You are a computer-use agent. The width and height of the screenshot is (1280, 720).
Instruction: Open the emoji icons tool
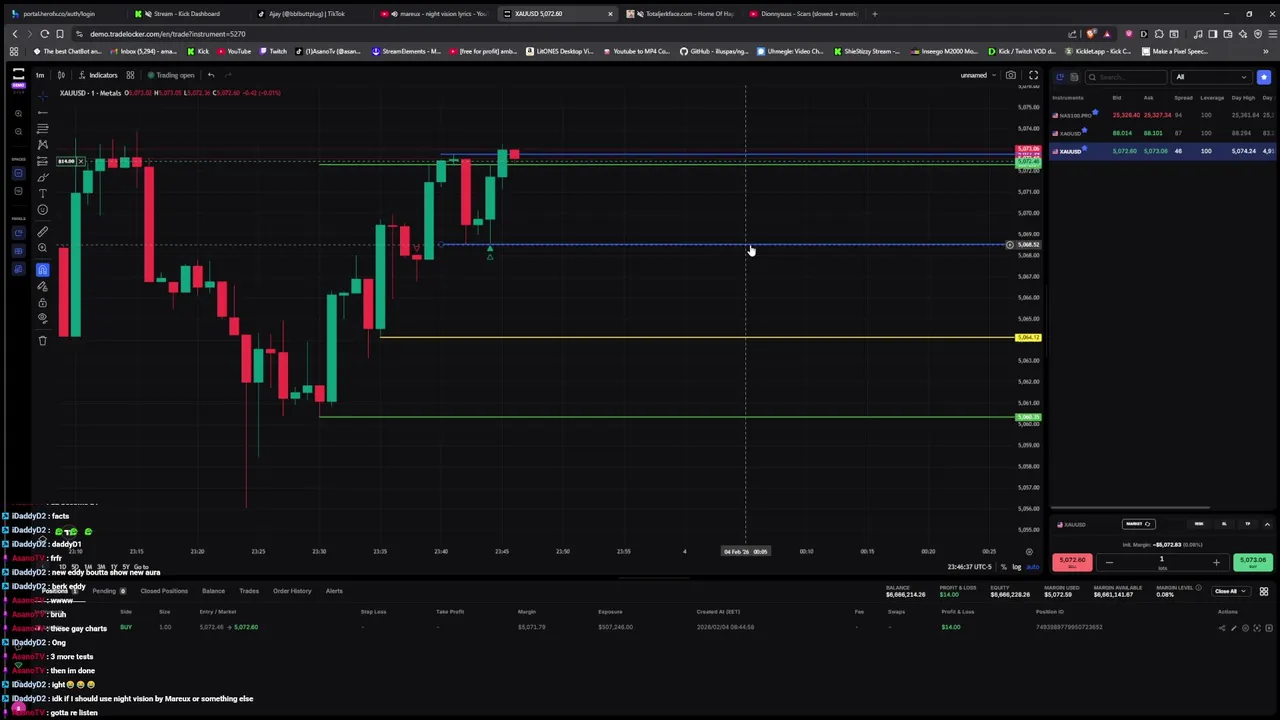[x=42, y=209]
